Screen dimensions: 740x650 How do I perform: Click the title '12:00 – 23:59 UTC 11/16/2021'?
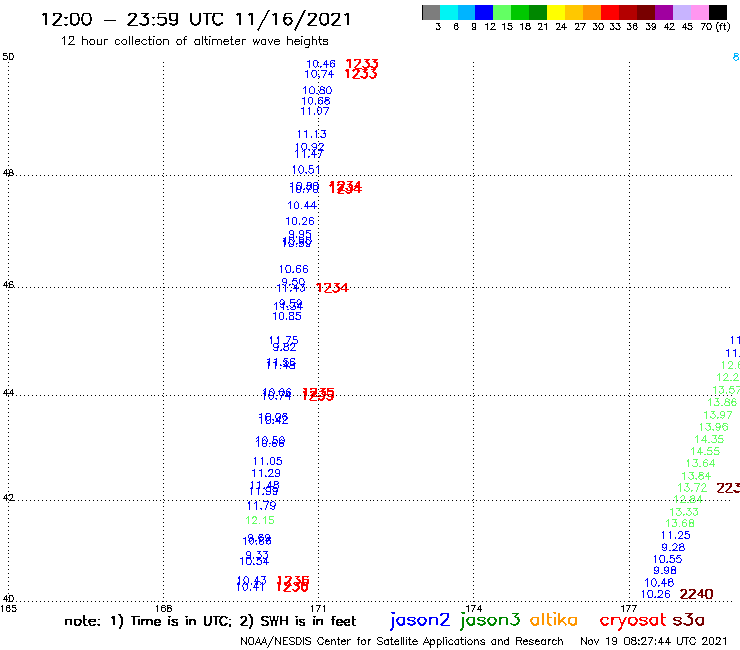click(x=196, y=20)
